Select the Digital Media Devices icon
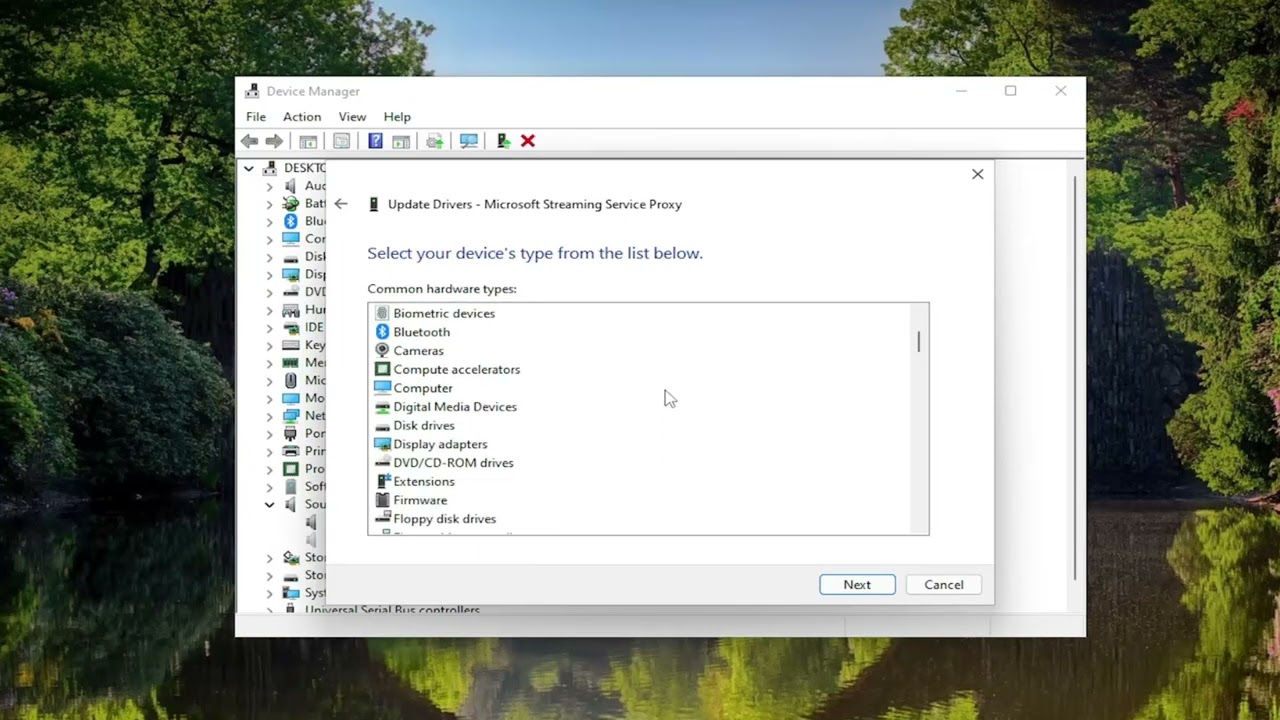1280x720 pixels. point(382,407)
